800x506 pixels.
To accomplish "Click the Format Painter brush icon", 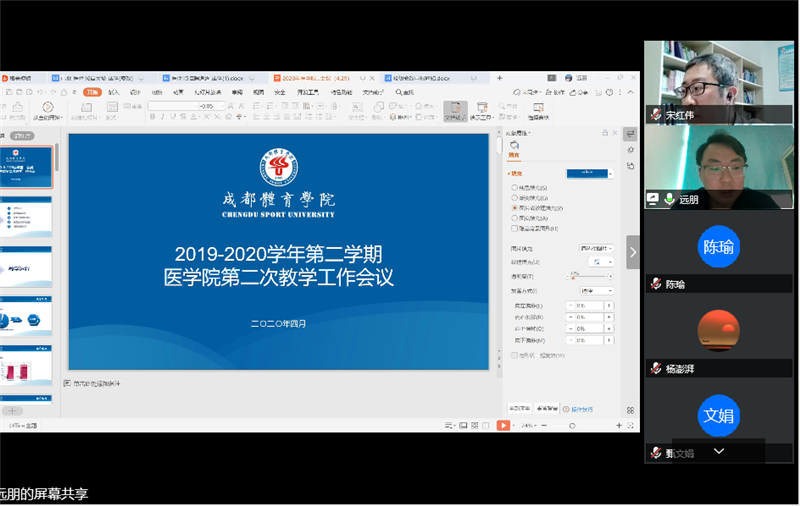I will [17, 107].
